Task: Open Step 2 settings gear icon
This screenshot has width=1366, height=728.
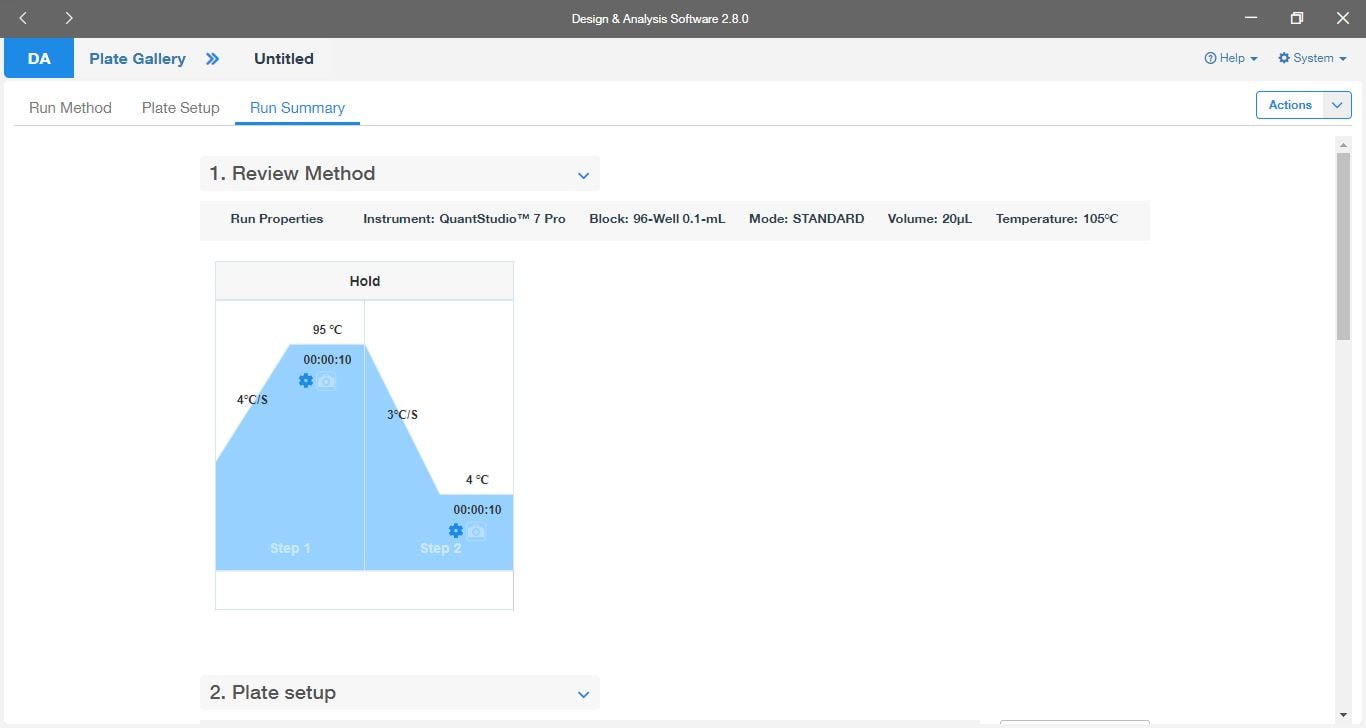Action: (456, 531)
